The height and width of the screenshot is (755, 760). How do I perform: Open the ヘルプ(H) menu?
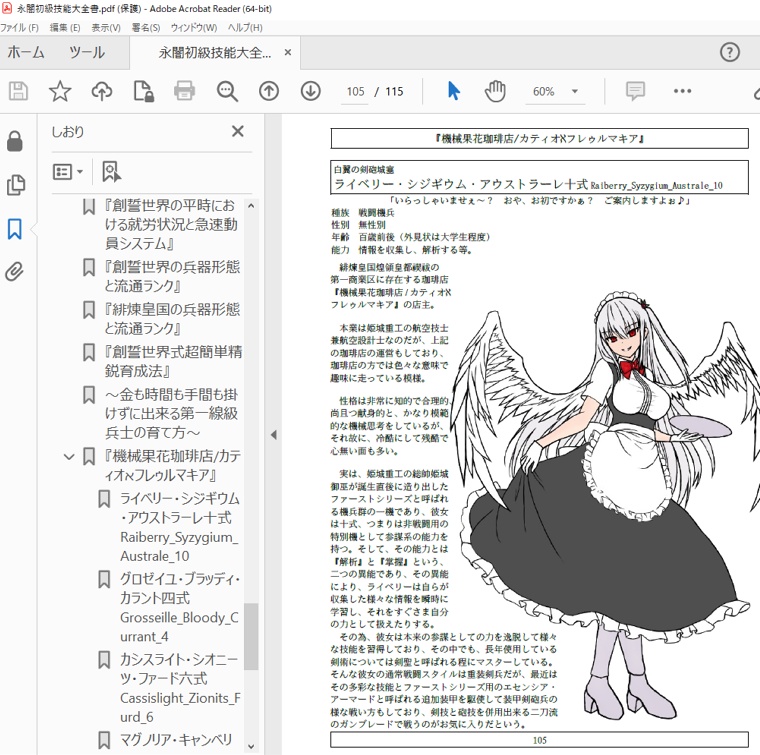(x=245, y=28)
